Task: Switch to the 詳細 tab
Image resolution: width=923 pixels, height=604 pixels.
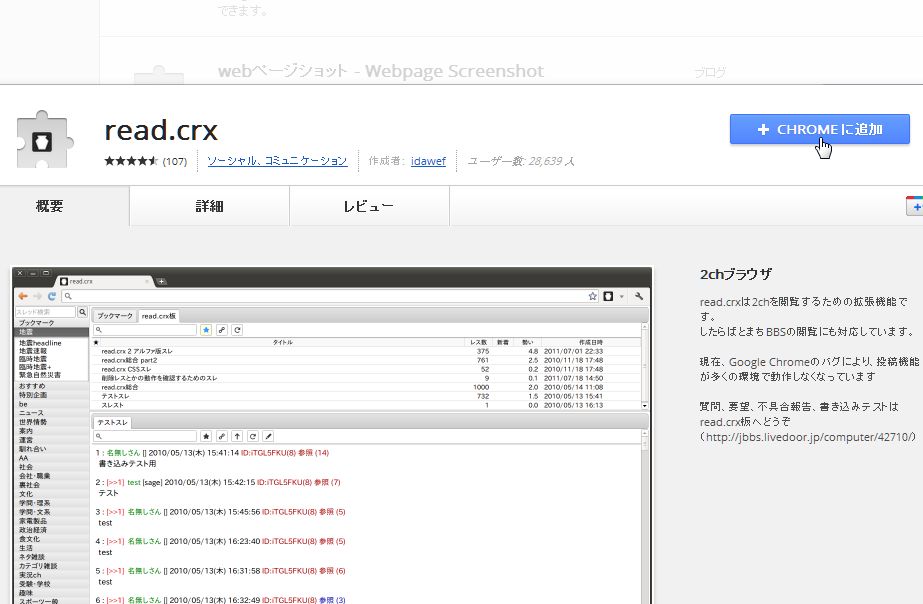Action: (209, 206)
